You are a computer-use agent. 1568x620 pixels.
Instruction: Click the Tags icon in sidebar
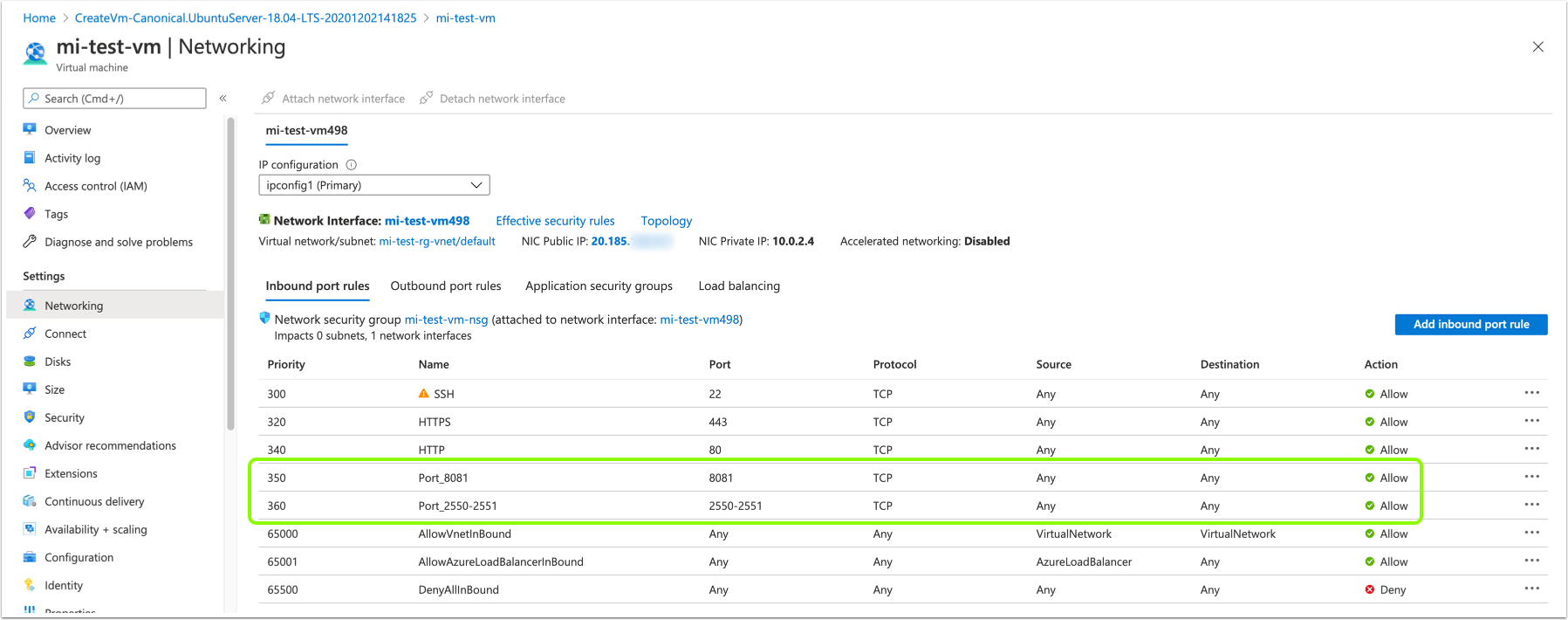pos(30,214)
